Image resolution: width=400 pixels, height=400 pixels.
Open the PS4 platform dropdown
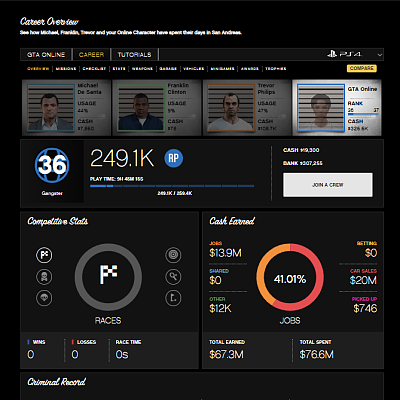tap(355, 54)
